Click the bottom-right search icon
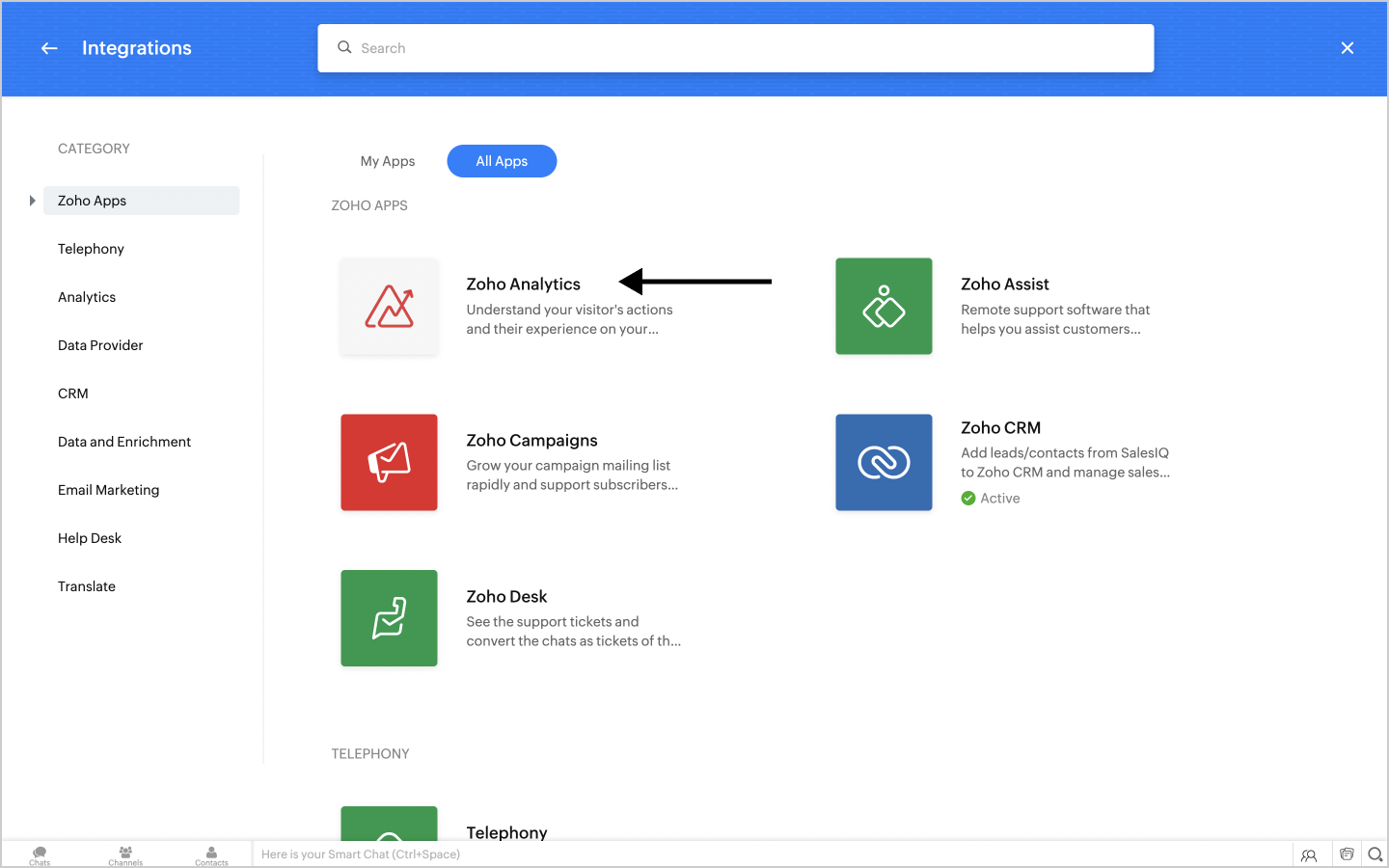This screenshot has width=1389, height=868. (1375, 854)
